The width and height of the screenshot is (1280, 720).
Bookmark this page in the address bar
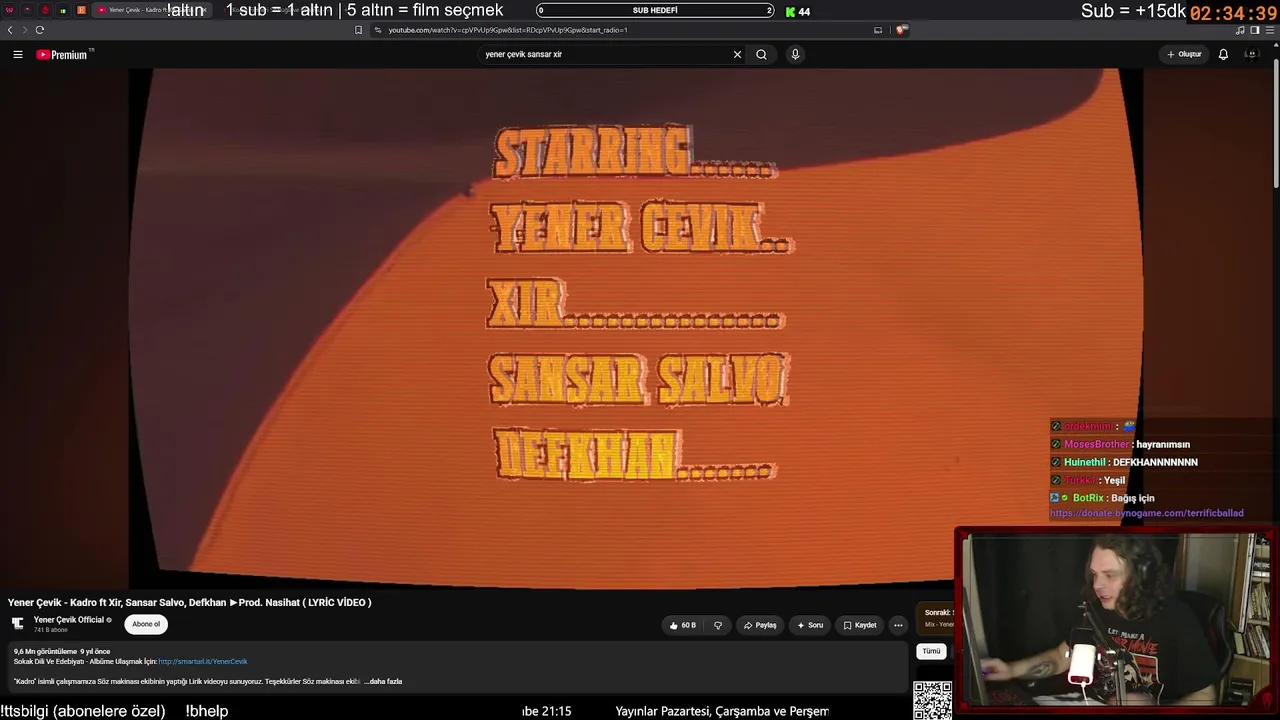point(358,30)
